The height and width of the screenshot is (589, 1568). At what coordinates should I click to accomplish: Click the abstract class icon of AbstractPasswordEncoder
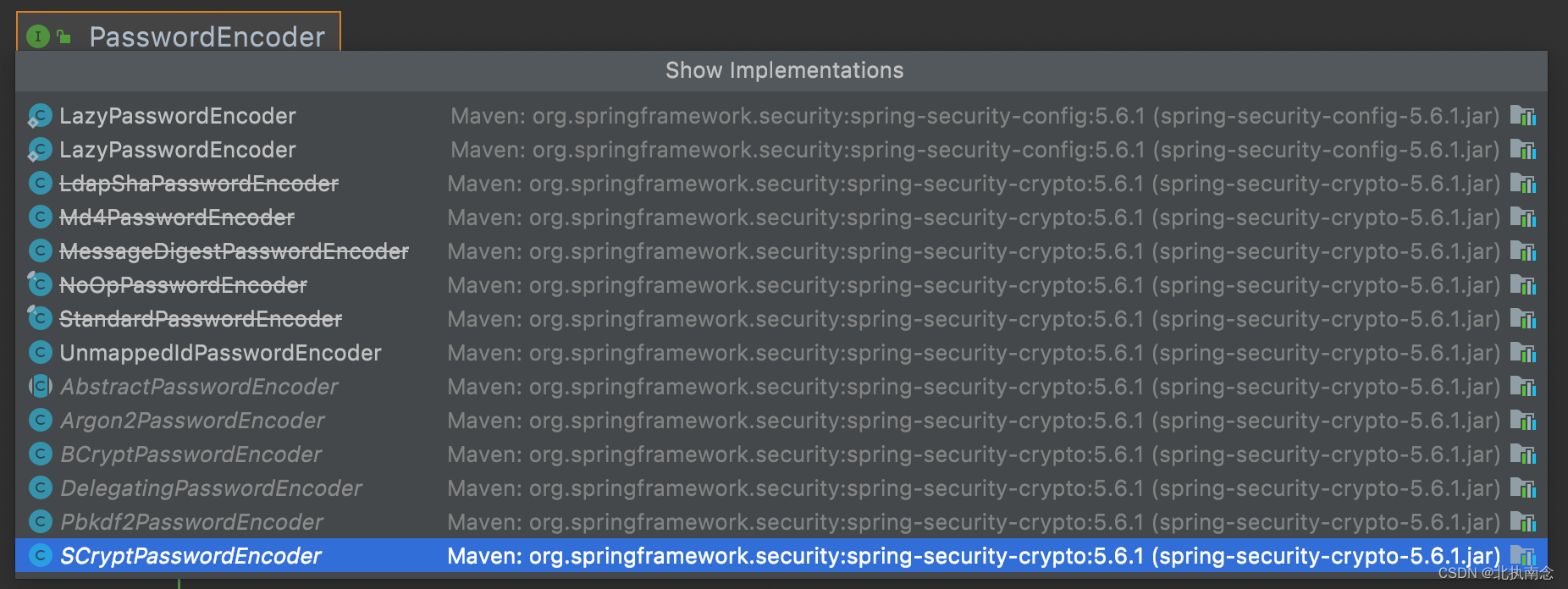point(40,386)
